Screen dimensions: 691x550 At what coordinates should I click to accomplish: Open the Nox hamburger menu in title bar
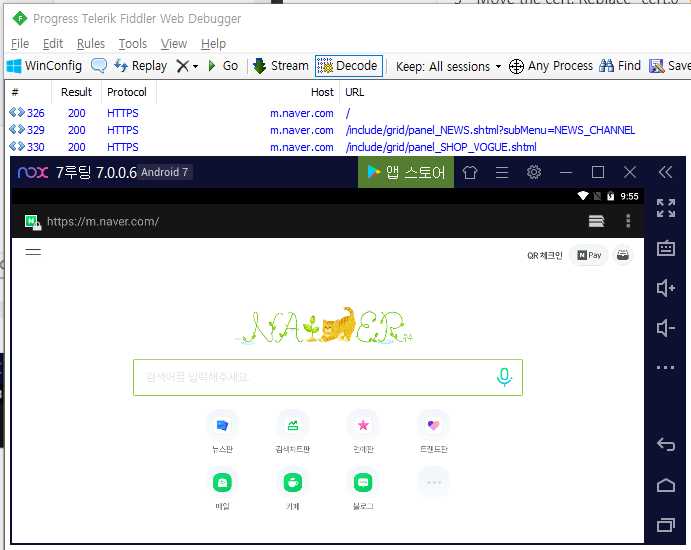(x=502, y=172)
